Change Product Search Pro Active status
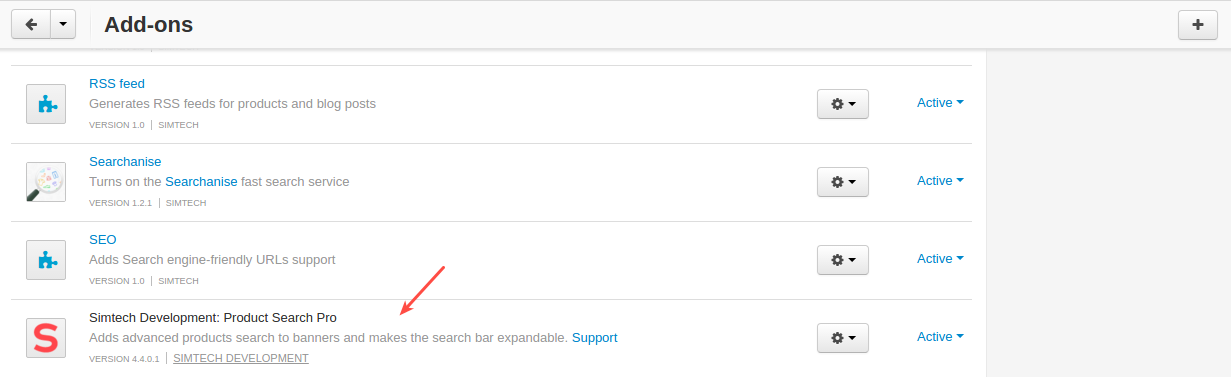The image size is (1231, 377). (x=940, y=336)
